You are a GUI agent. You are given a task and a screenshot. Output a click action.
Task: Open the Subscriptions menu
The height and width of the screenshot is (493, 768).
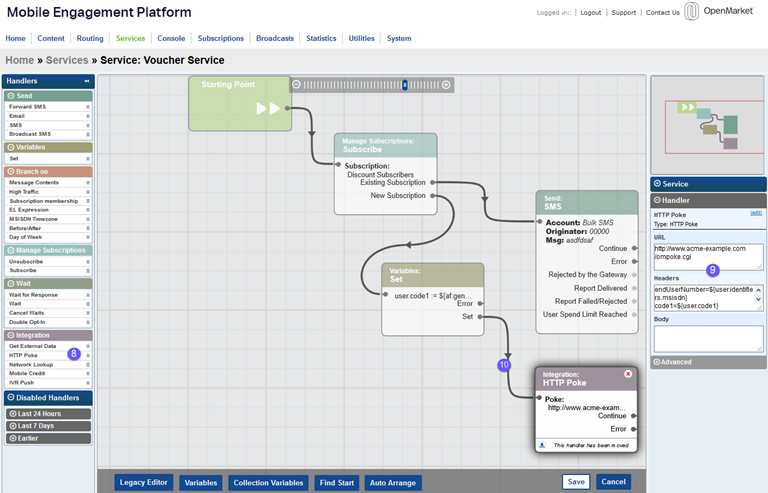[x=220, y=38]
